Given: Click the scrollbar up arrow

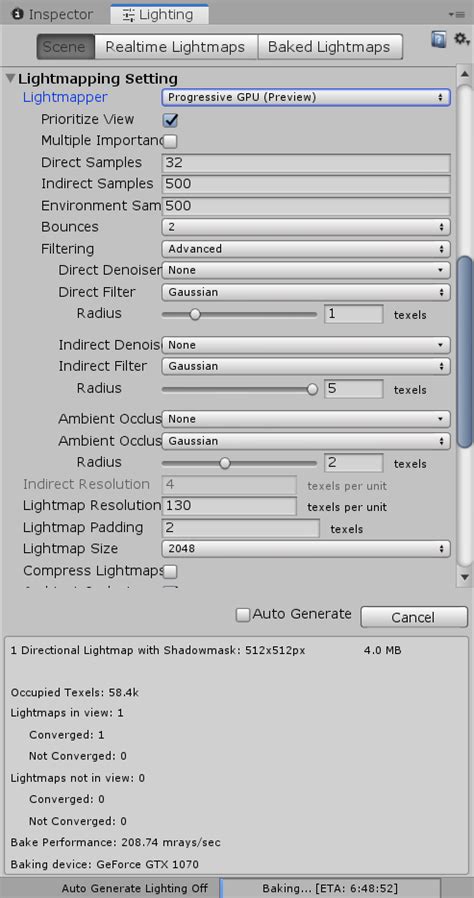Looking at the screenshot, I should coord(464,76).
